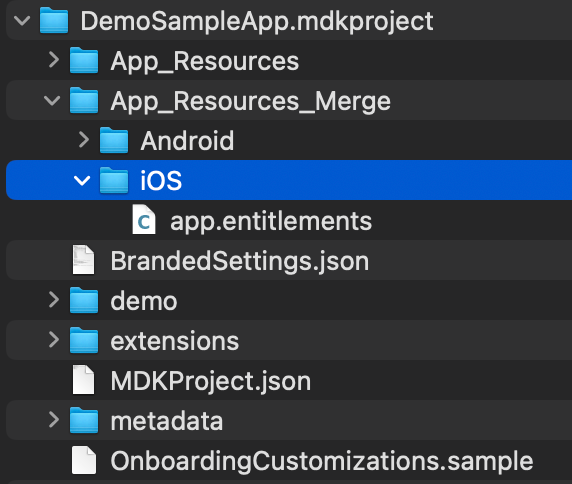Click the MDKProject.json file icon
The image size is (572, 484).
click(84, 380)
